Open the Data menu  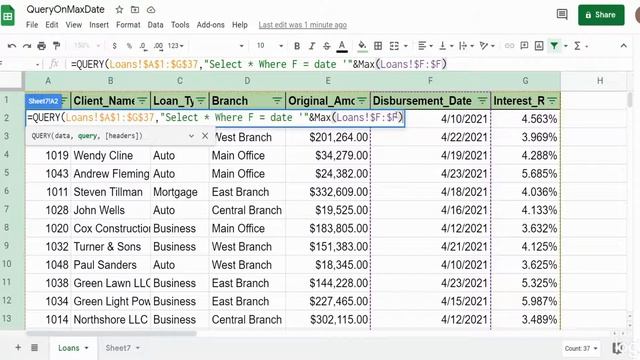point(156,25)
